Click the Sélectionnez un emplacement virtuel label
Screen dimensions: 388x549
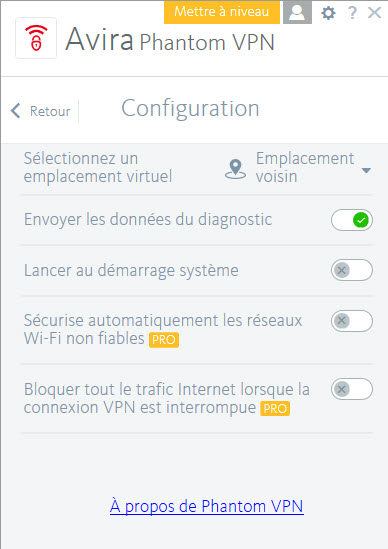(98, 167)
